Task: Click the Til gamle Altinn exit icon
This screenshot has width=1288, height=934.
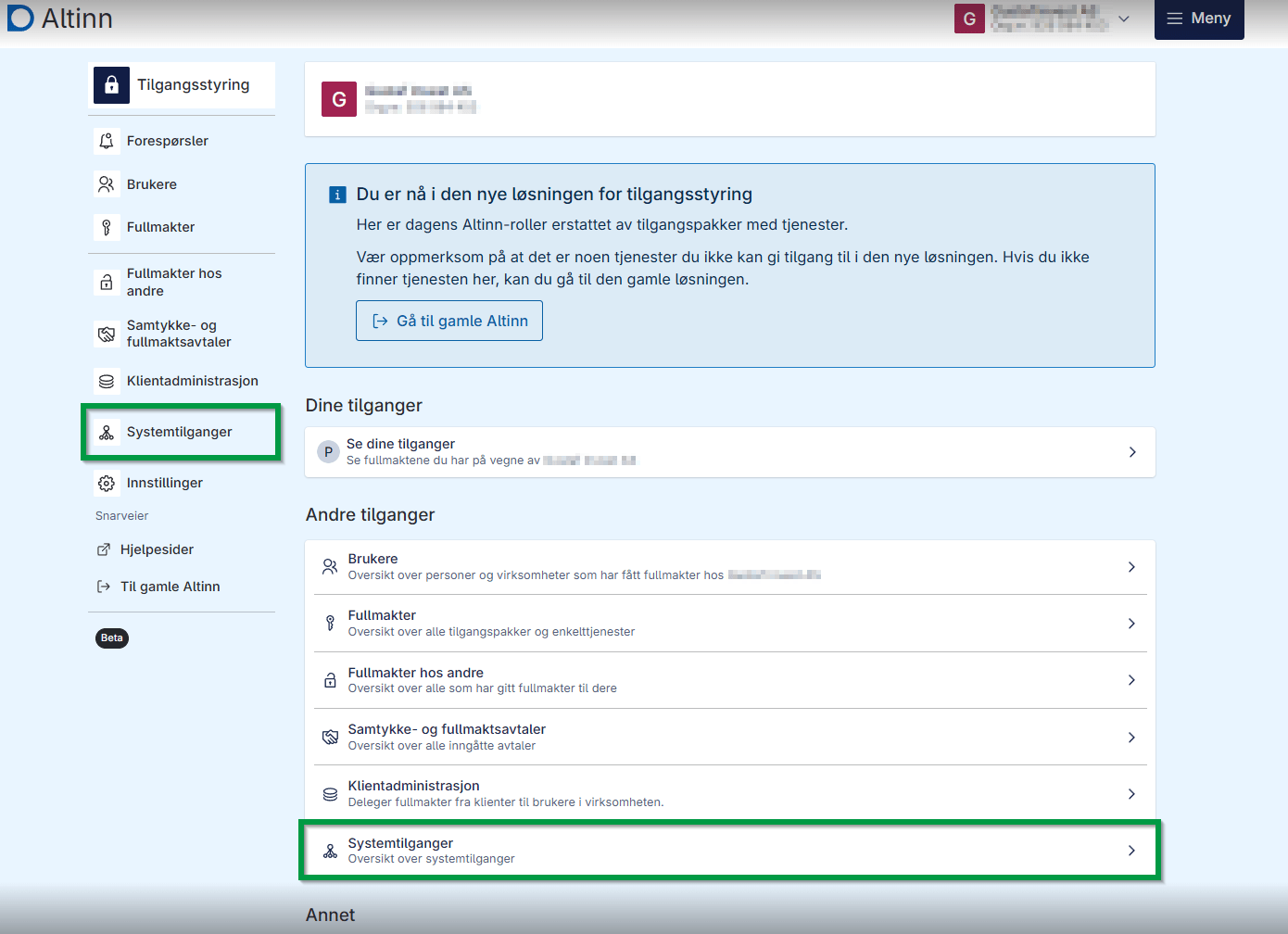Action: [104, 587]
